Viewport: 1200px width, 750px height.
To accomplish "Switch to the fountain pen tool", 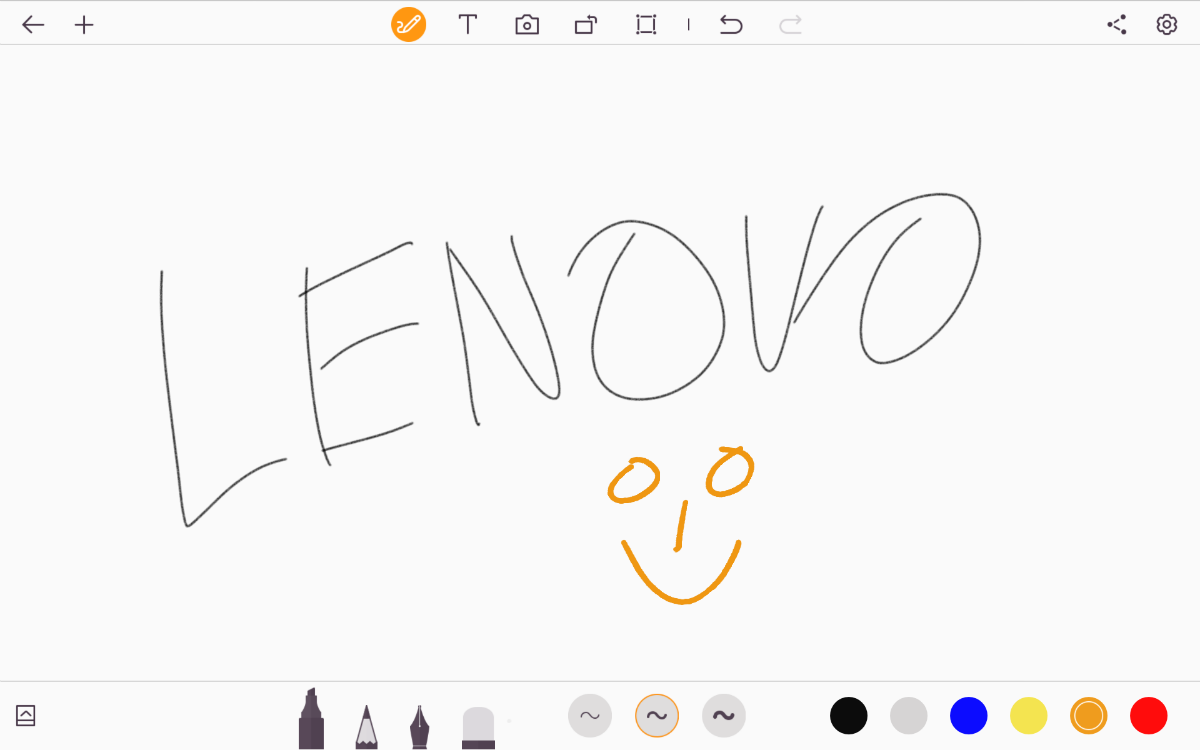I will coord(419,726).
